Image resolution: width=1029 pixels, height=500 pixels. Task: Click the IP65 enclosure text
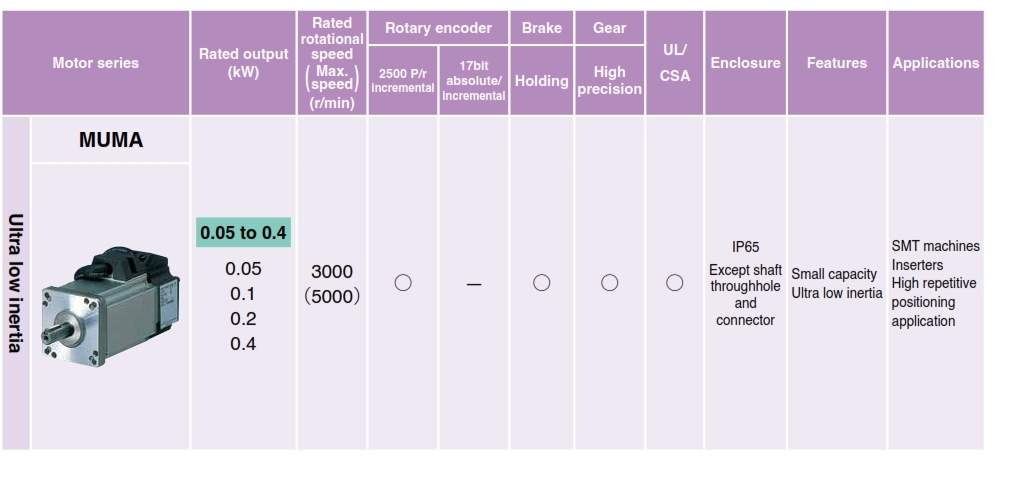tap(746, 247)
